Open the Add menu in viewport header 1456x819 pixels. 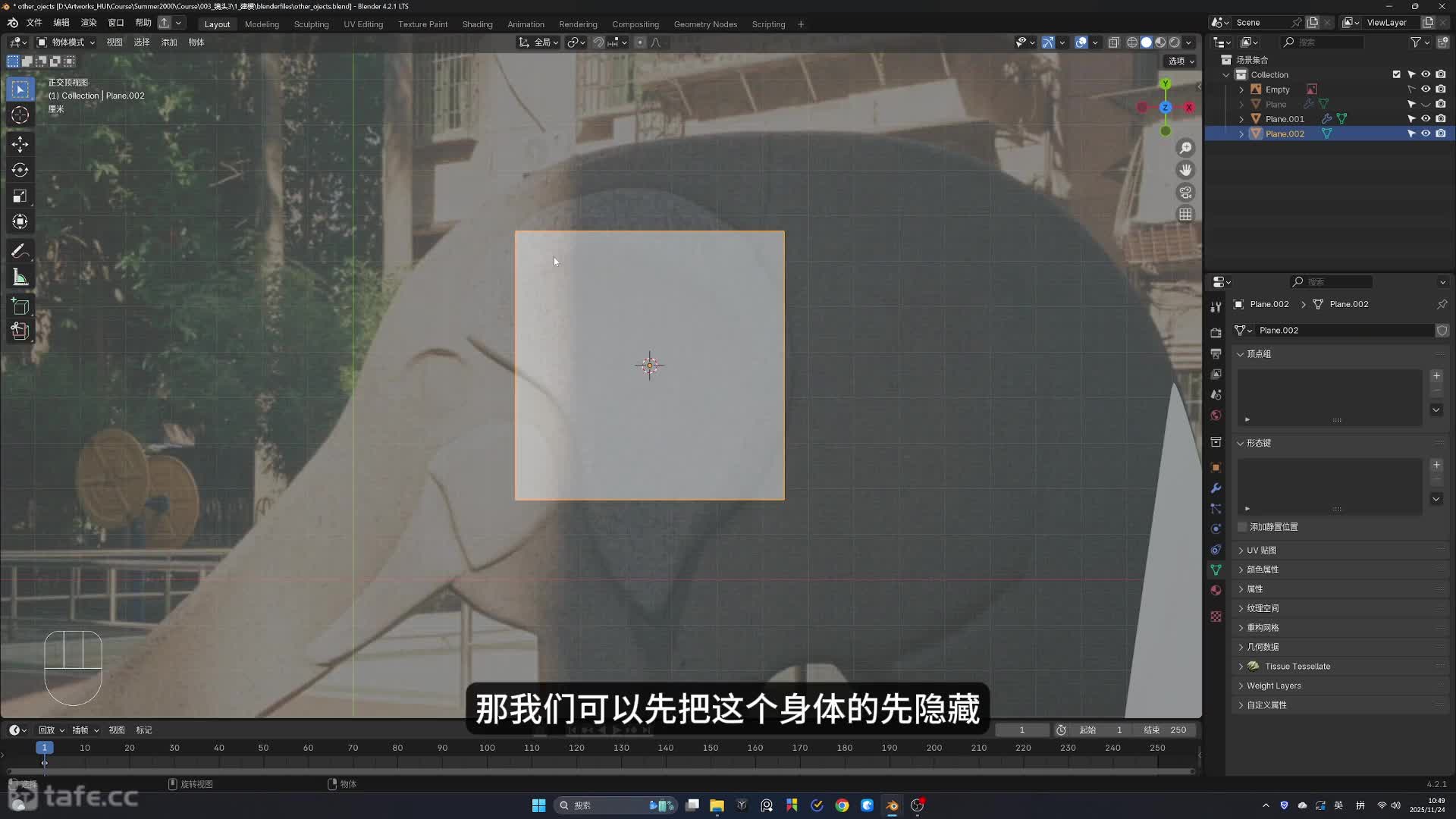[168, 42]
